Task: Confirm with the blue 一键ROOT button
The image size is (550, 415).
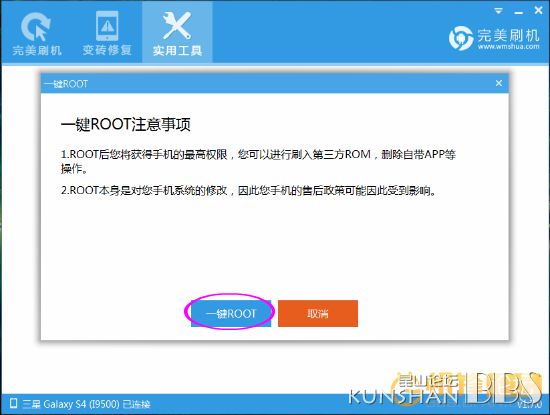Action: pos(231,313)
